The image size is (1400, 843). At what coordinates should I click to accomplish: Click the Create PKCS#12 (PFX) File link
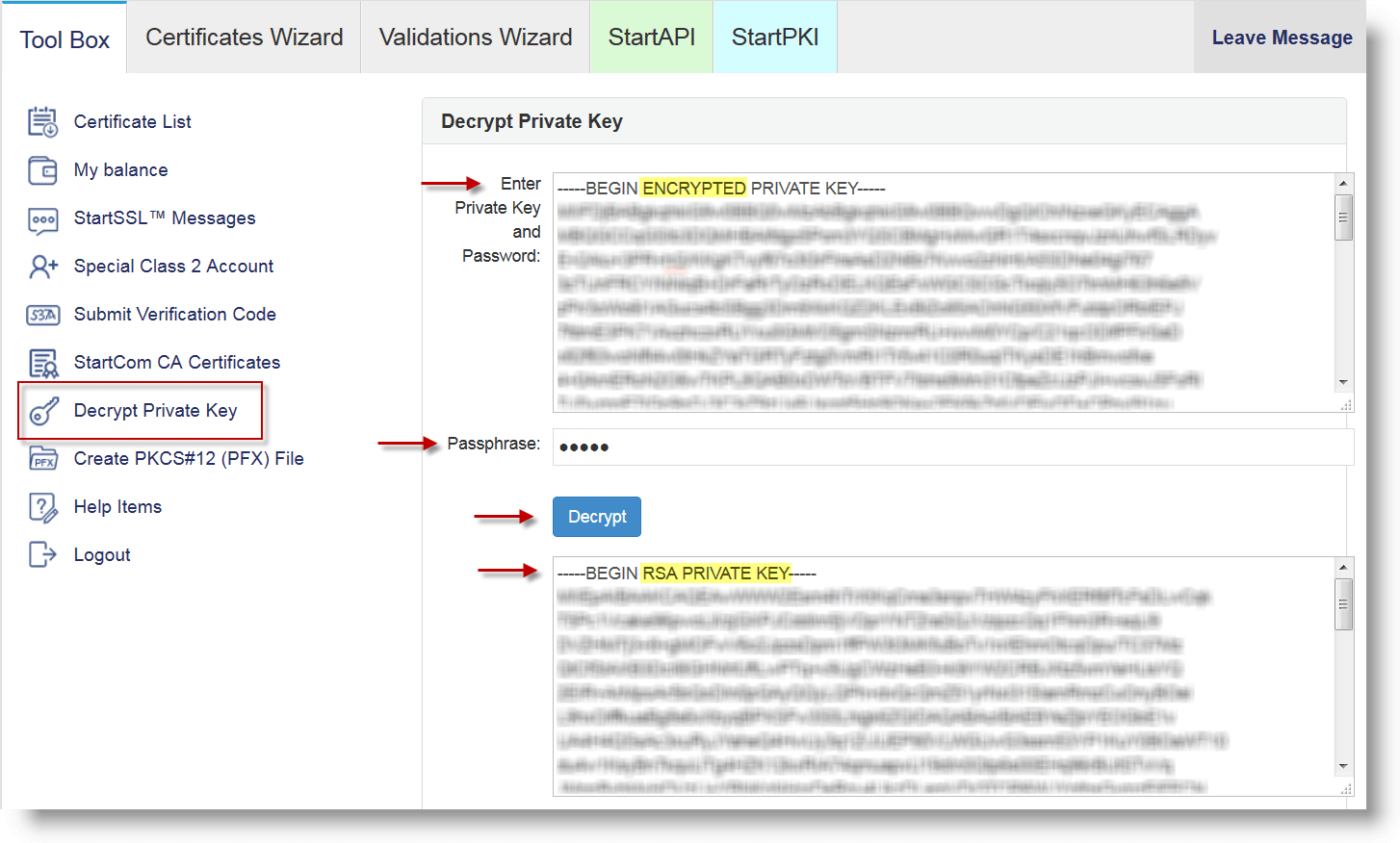(190, 458)
